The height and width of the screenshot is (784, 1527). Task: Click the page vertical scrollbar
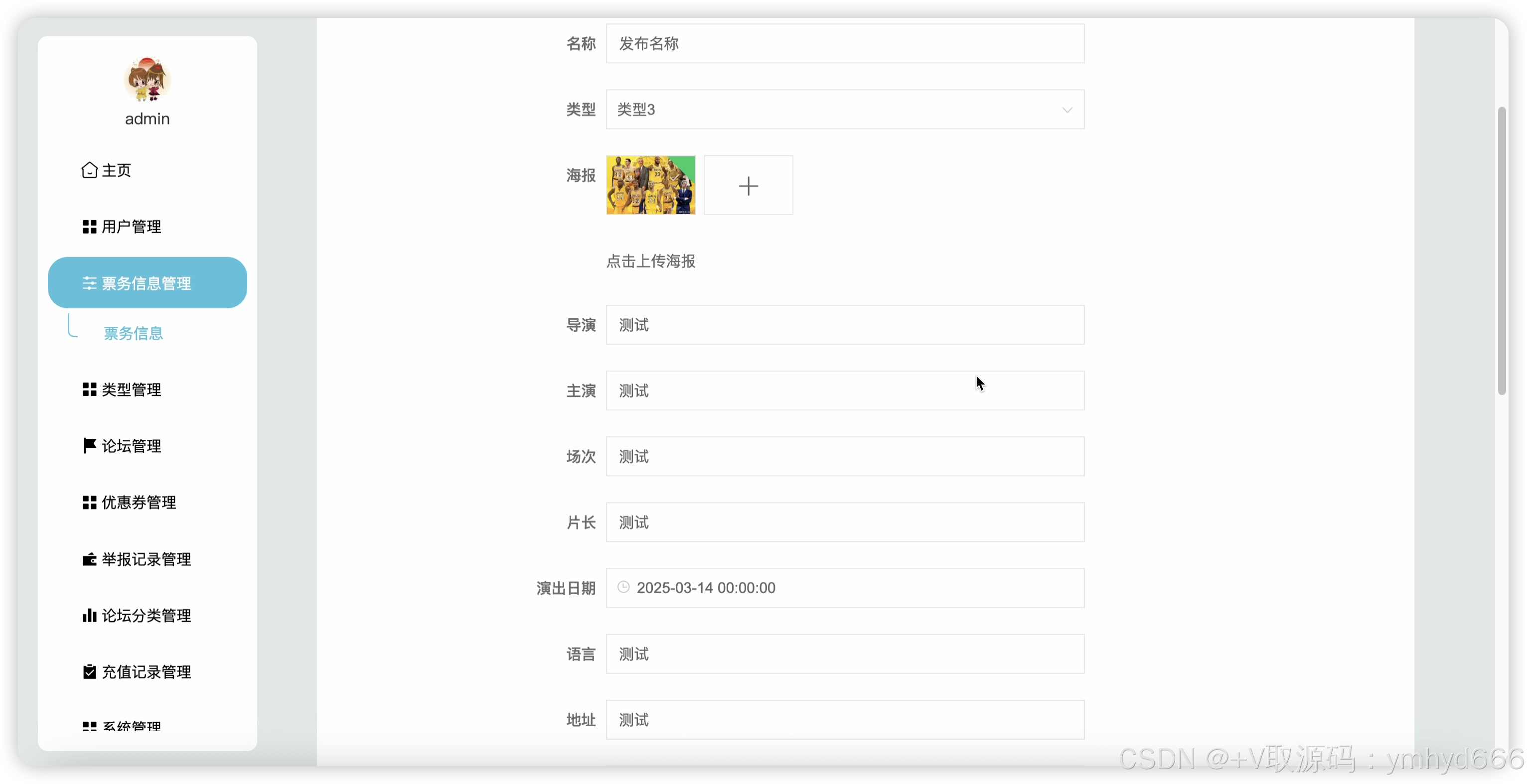click(1502, 251)
